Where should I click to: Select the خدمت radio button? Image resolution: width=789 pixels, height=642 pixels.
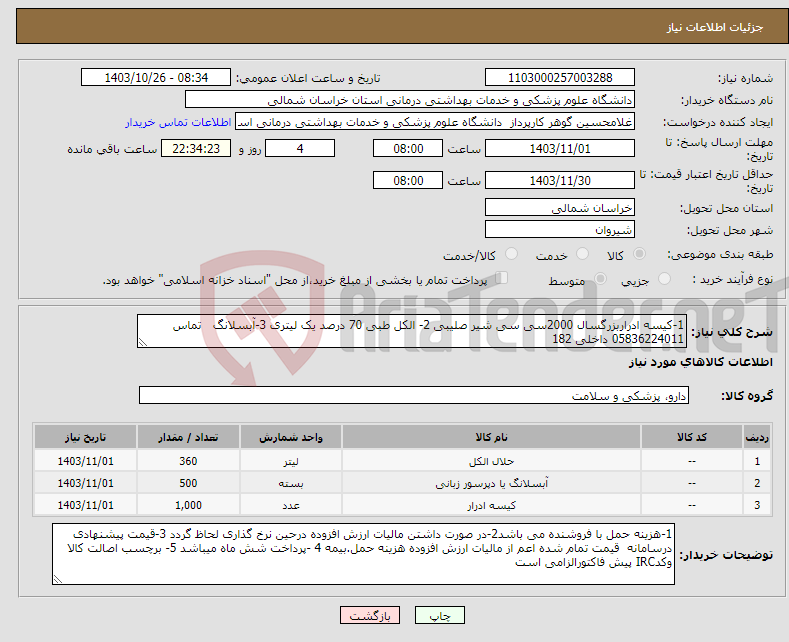click(x=582, y=254)
